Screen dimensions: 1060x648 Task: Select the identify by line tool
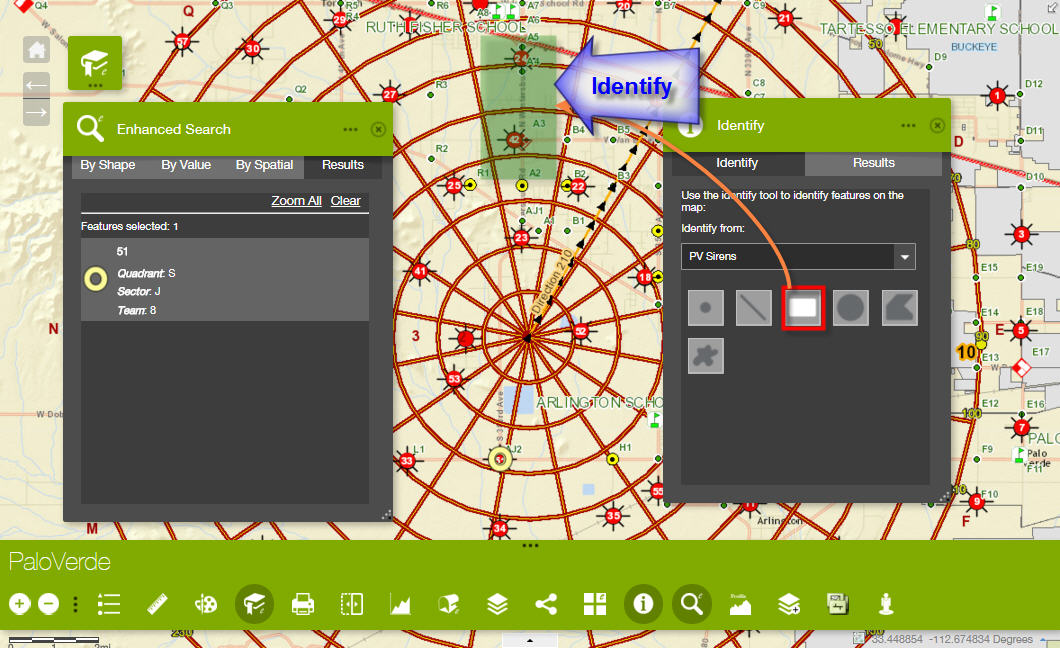coord(754,308)
